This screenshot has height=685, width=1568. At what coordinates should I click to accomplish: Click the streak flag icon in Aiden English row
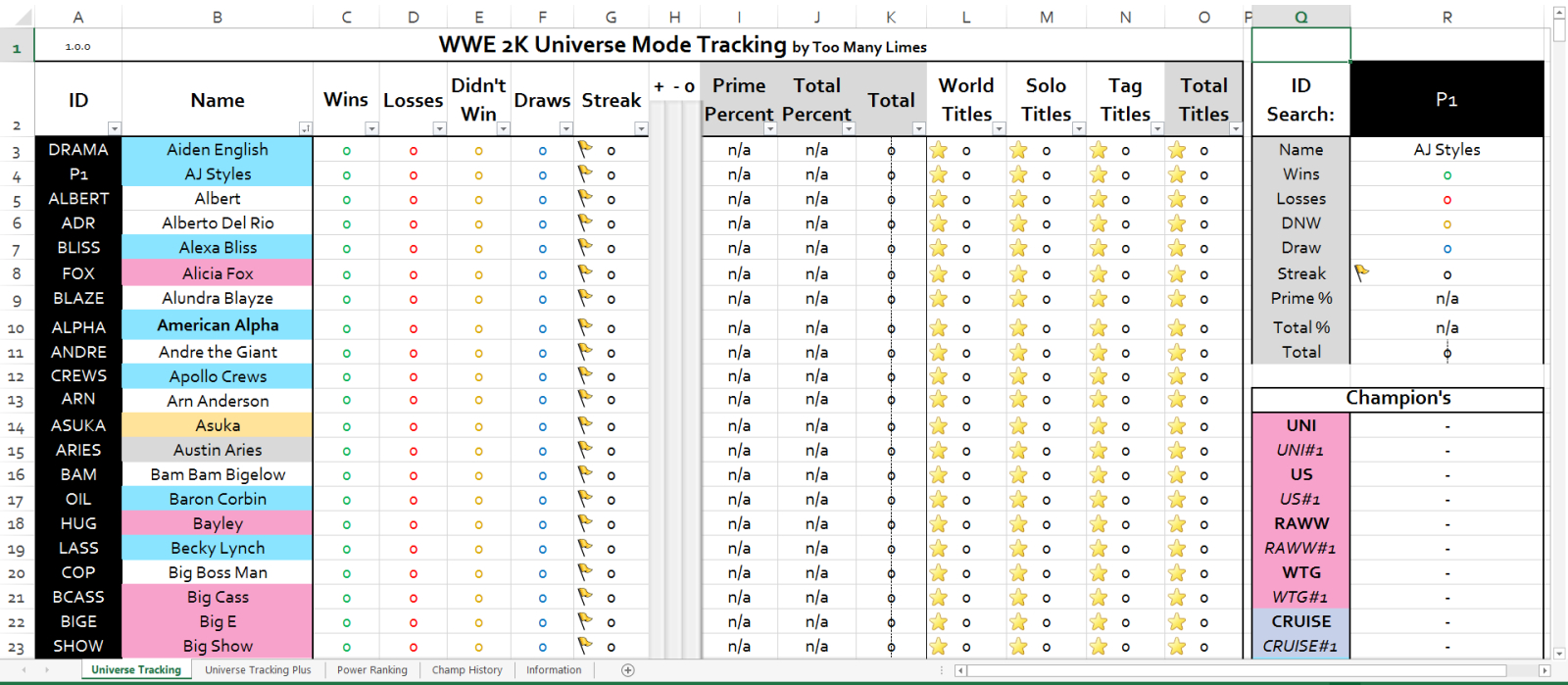coord(585,149)
